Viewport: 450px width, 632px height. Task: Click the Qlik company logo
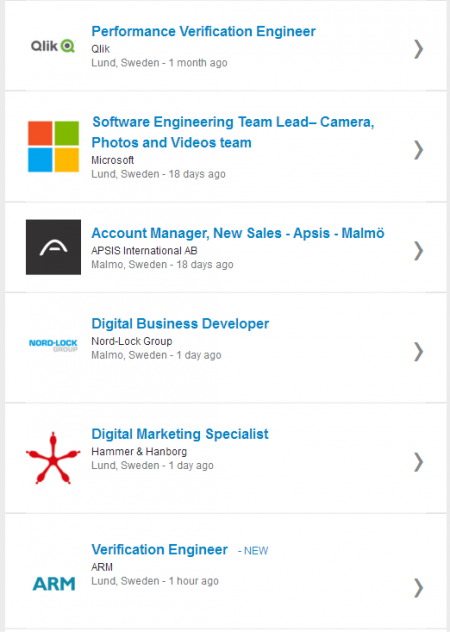[53, 46]
